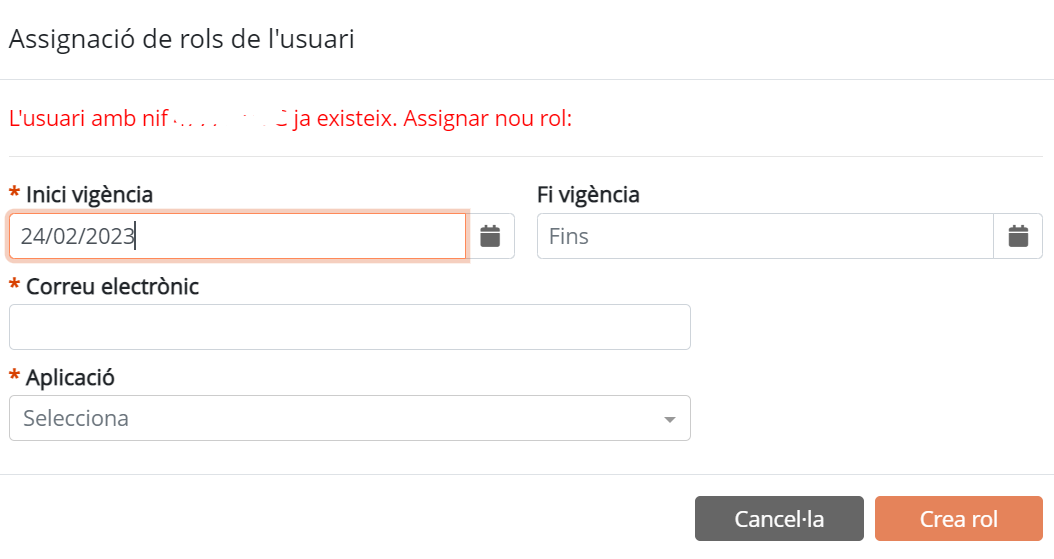1054x559 pixels.
Task: Click the Correu electrònic text box
Action: point(350,327)
